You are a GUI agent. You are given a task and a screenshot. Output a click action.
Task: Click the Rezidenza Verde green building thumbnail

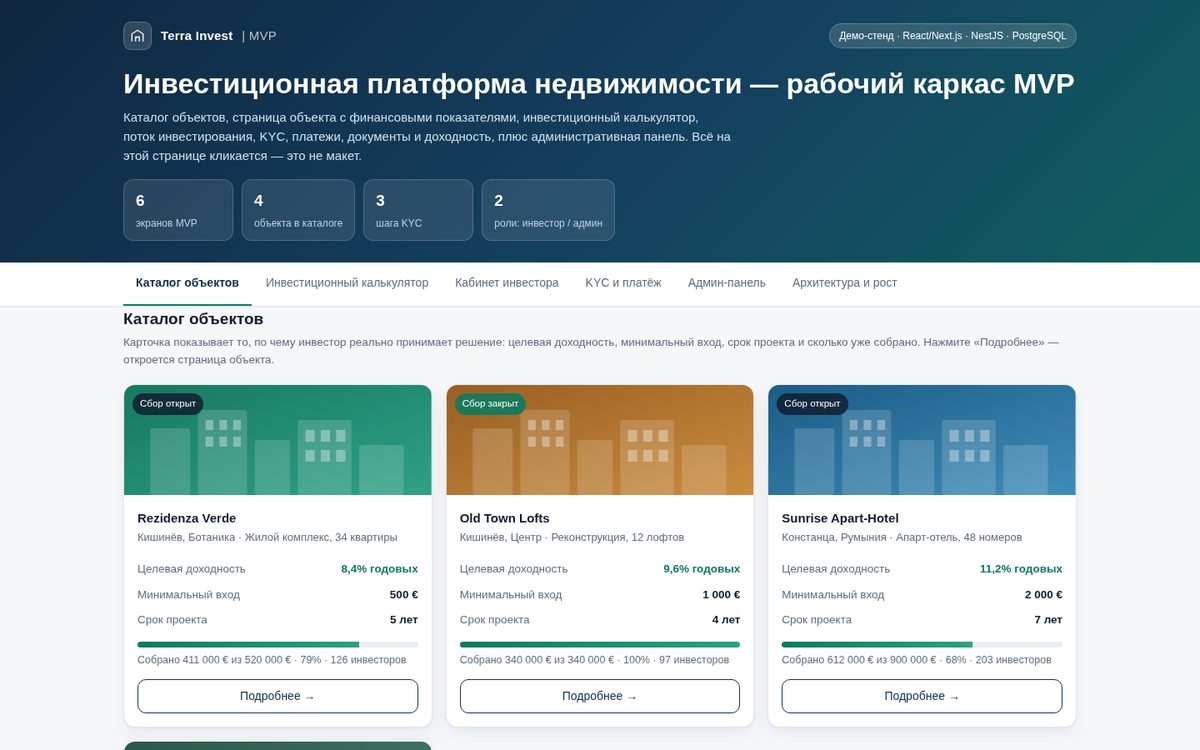(278, 440)
